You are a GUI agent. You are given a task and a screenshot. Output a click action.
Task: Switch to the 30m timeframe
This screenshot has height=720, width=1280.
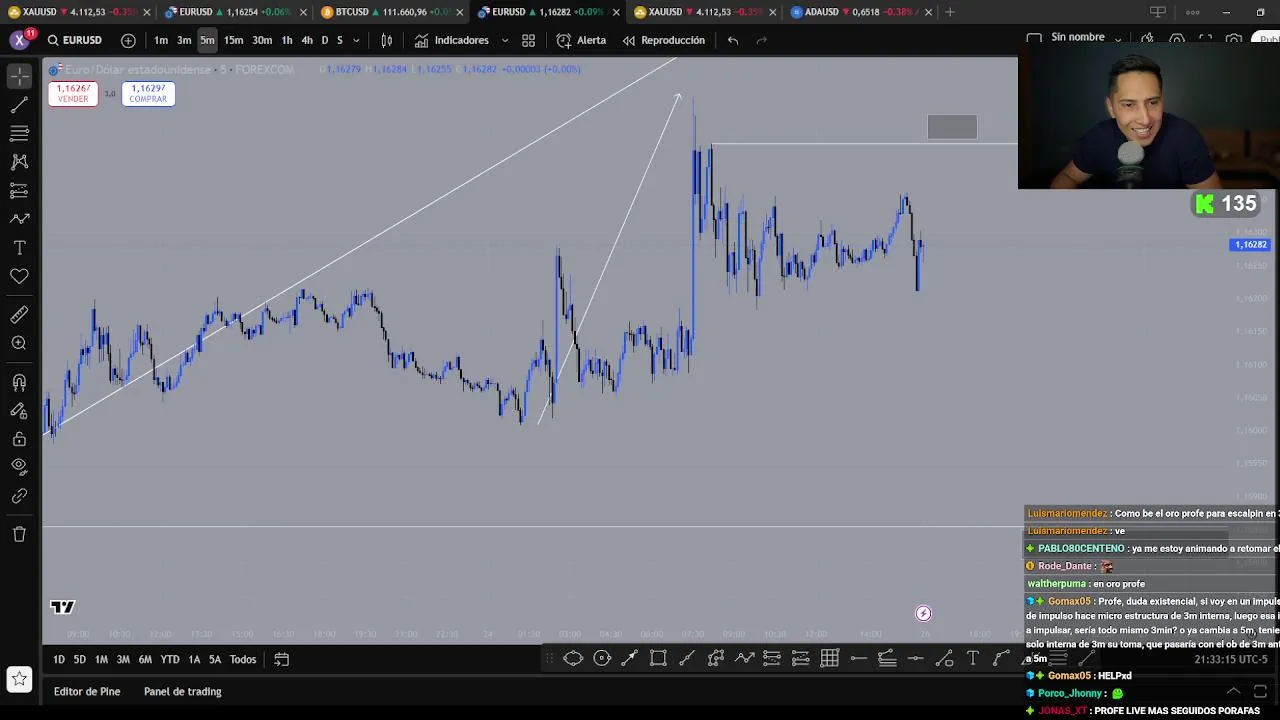point(262,40)
